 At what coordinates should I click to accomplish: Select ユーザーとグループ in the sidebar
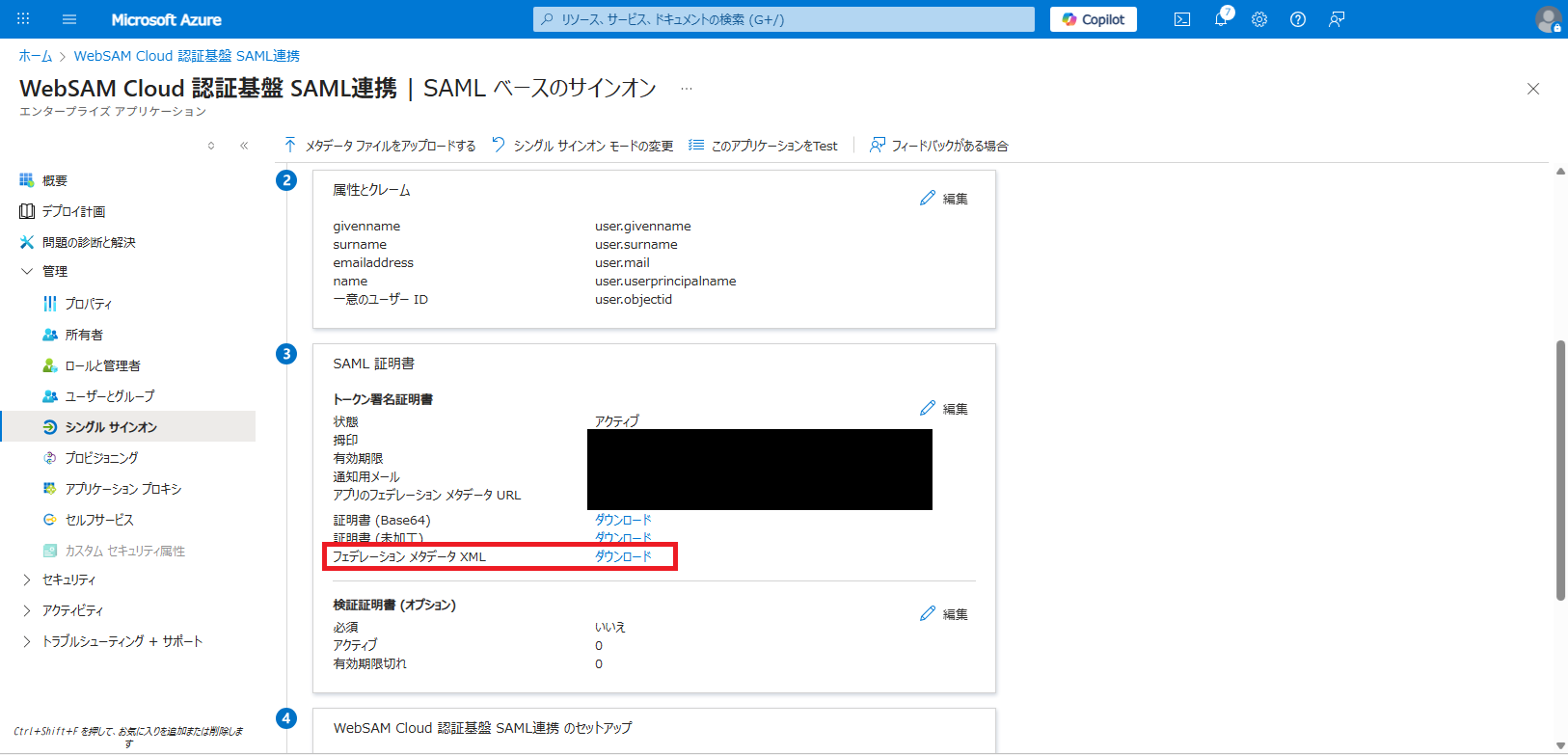coord(109,396)
